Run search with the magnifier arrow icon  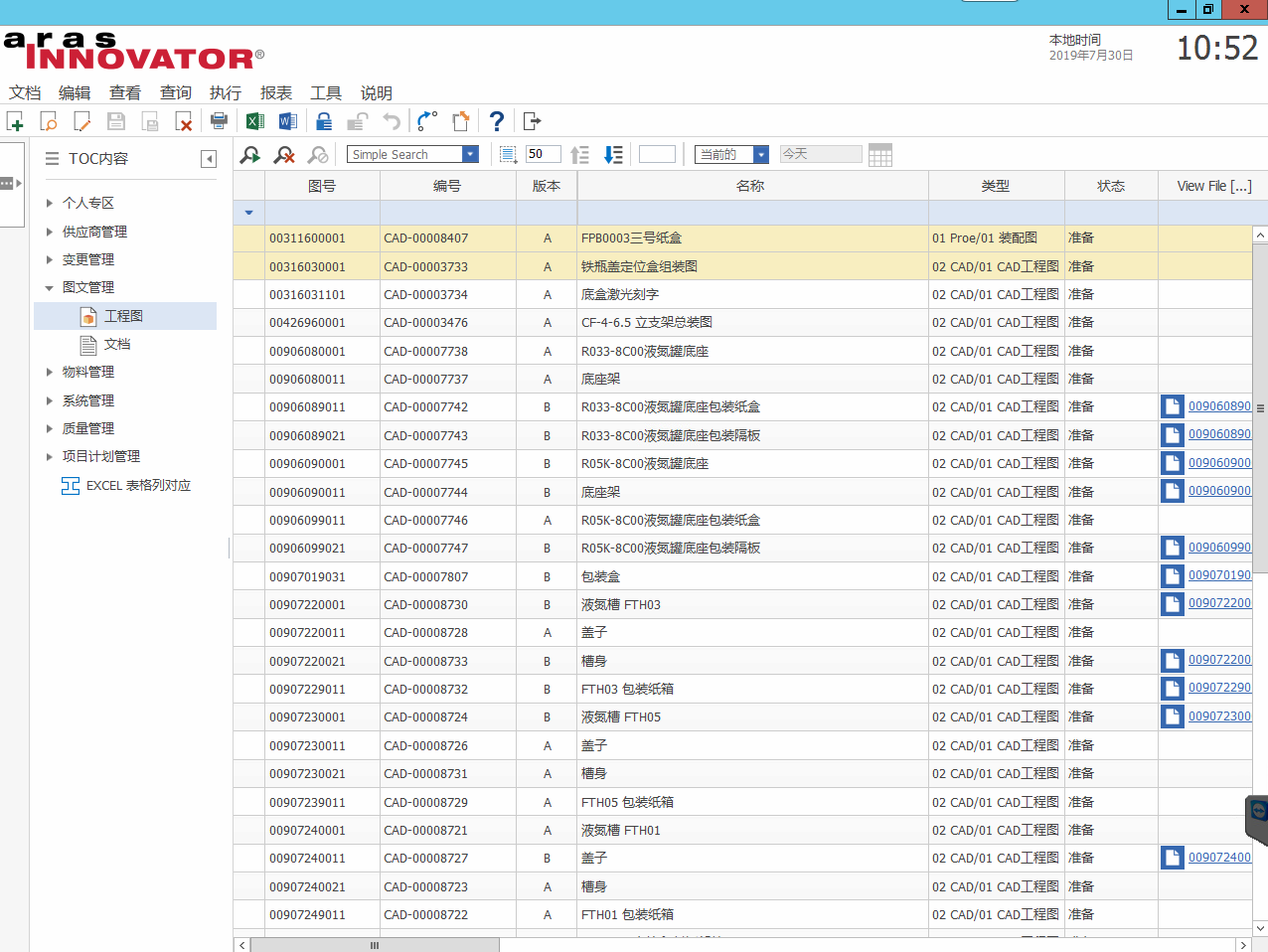click(250, 155)
